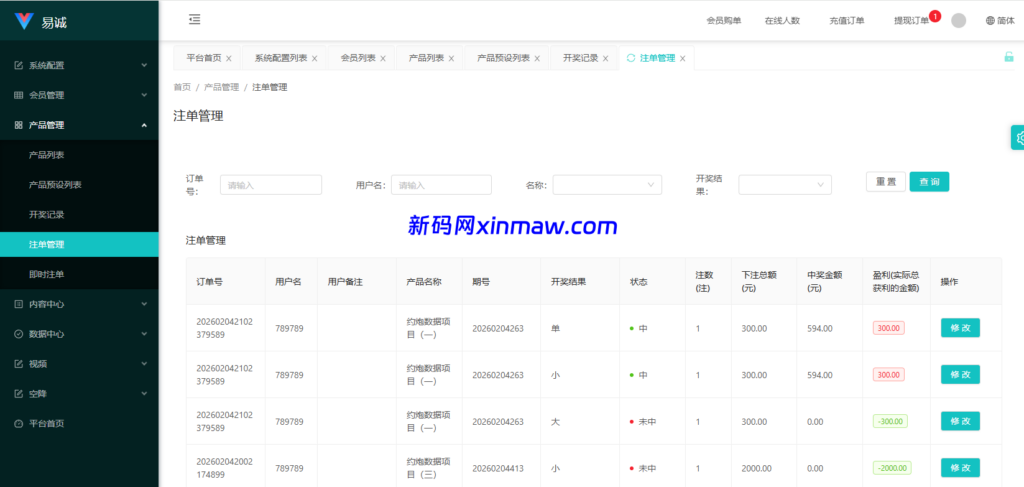Screen dimensions: 1024x487
Task: Click the 空降 sidebar icon
Action: point(18,394)
